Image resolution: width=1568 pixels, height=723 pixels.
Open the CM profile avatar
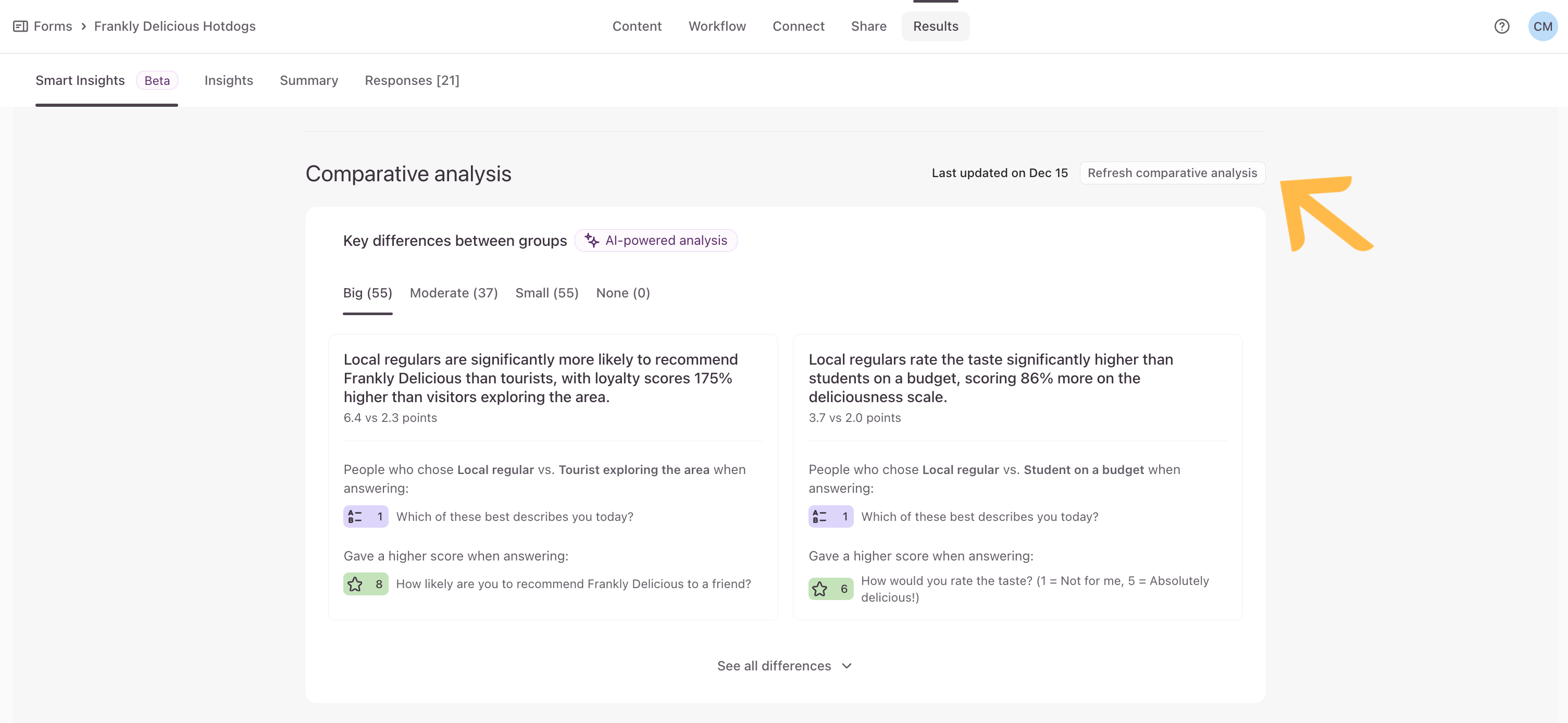point(1542,26)
